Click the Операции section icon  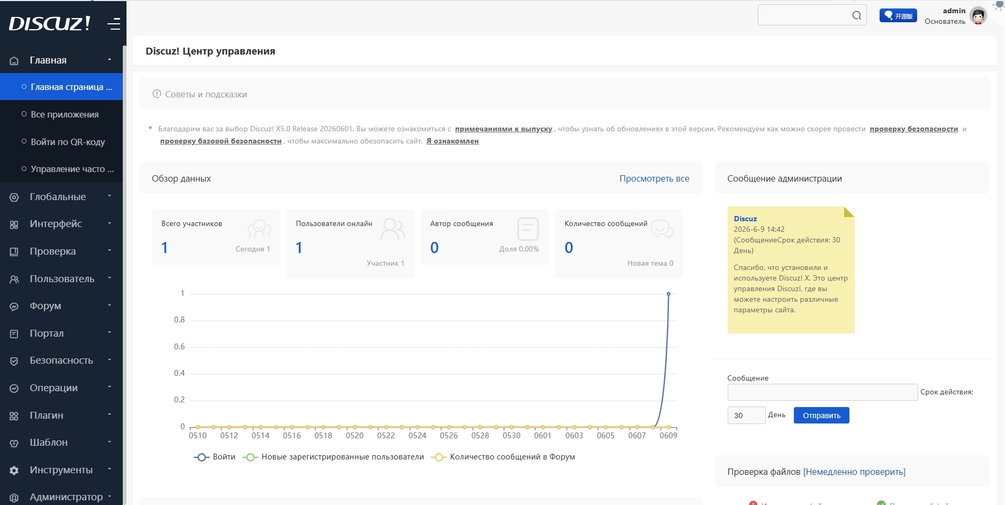pyautogui.click(x=14, y=388)
